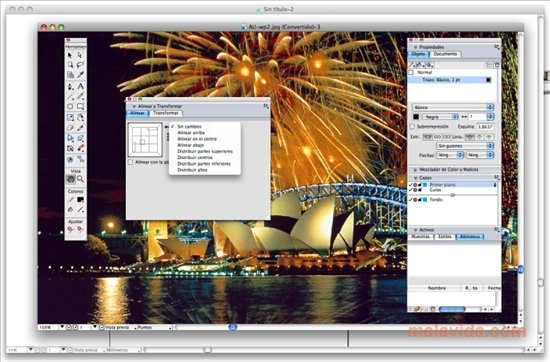Click the Fecha column header
This screenshot has width=550, height=362.
(493, 288)
